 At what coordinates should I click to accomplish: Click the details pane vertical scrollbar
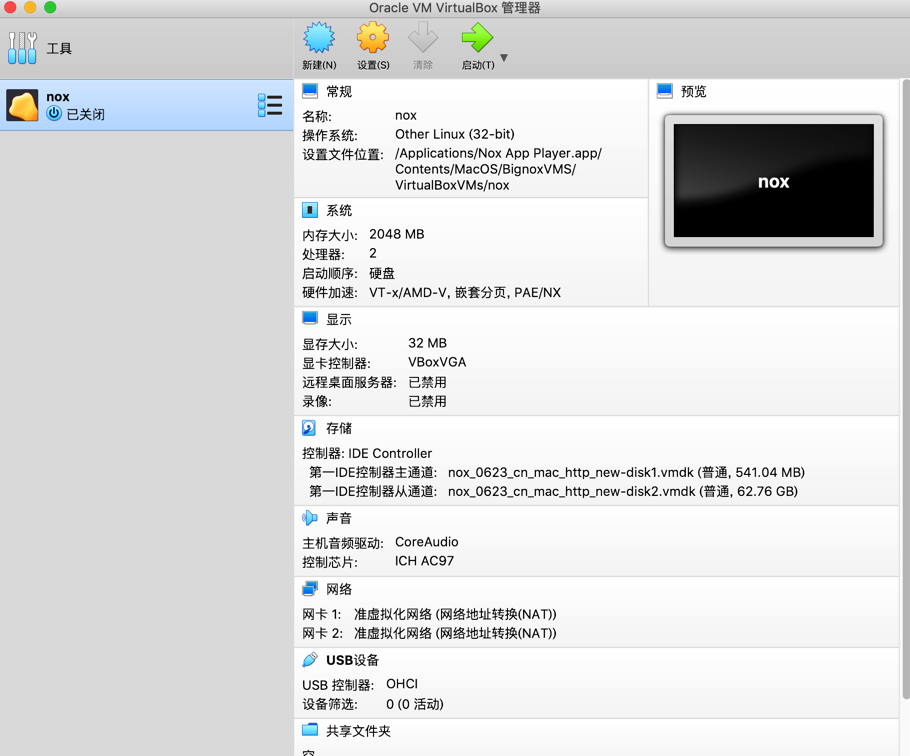[x=906, y=389]
